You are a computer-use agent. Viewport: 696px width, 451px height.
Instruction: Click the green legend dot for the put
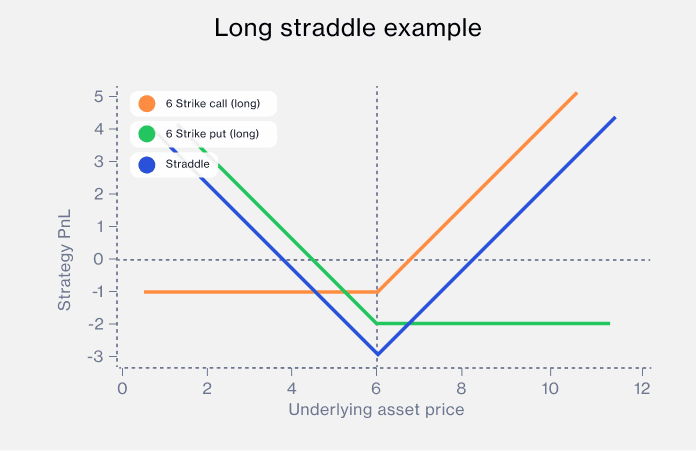147,134
